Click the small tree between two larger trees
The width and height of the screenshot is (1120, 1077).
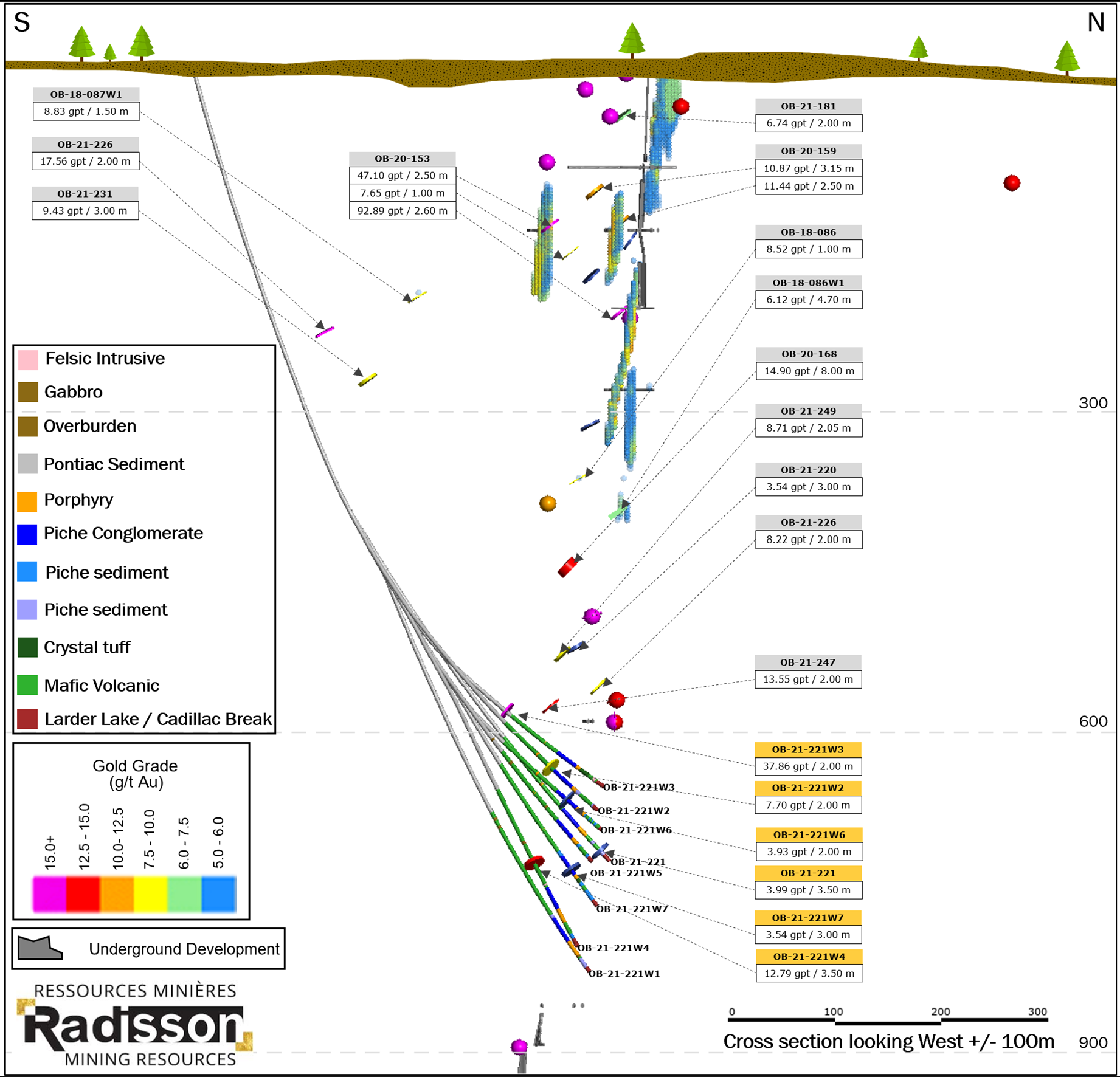[110, 53]
